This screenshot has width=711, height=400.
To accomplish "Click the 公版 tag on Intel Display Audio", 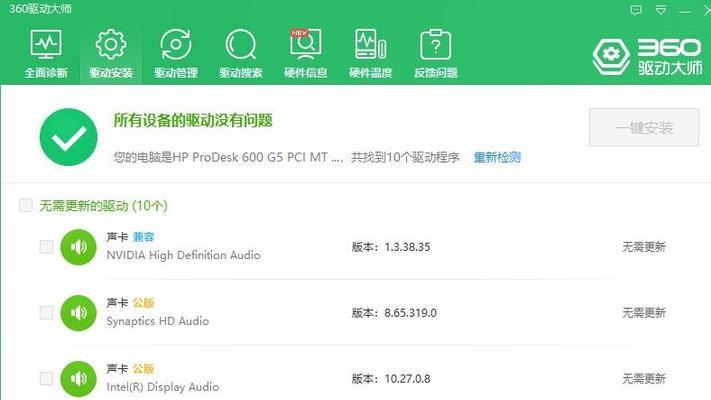I will click(x=144, y=369).
